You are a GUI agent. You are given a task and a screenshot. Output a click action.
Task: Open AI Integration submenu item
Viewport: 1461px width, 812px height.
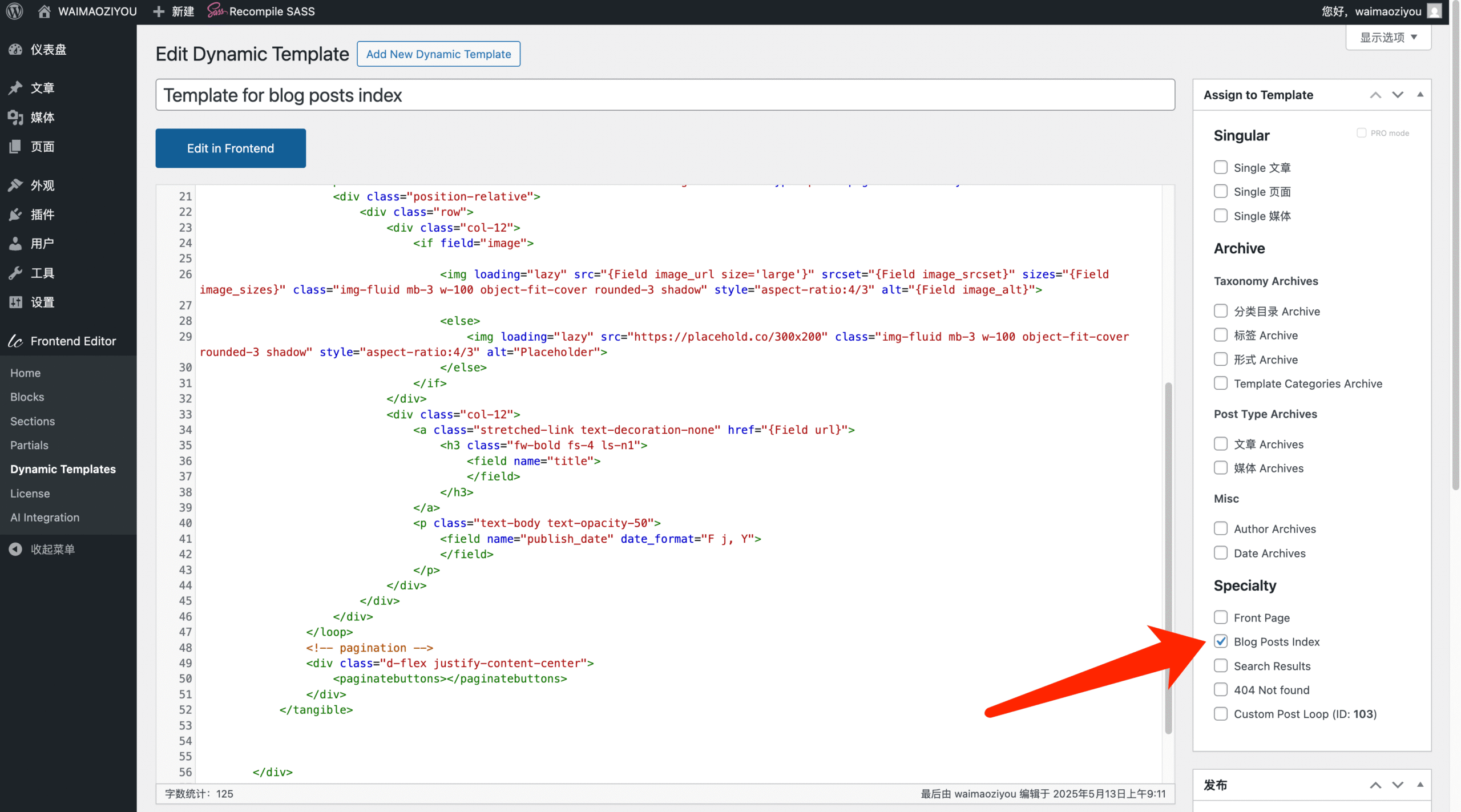45,518
